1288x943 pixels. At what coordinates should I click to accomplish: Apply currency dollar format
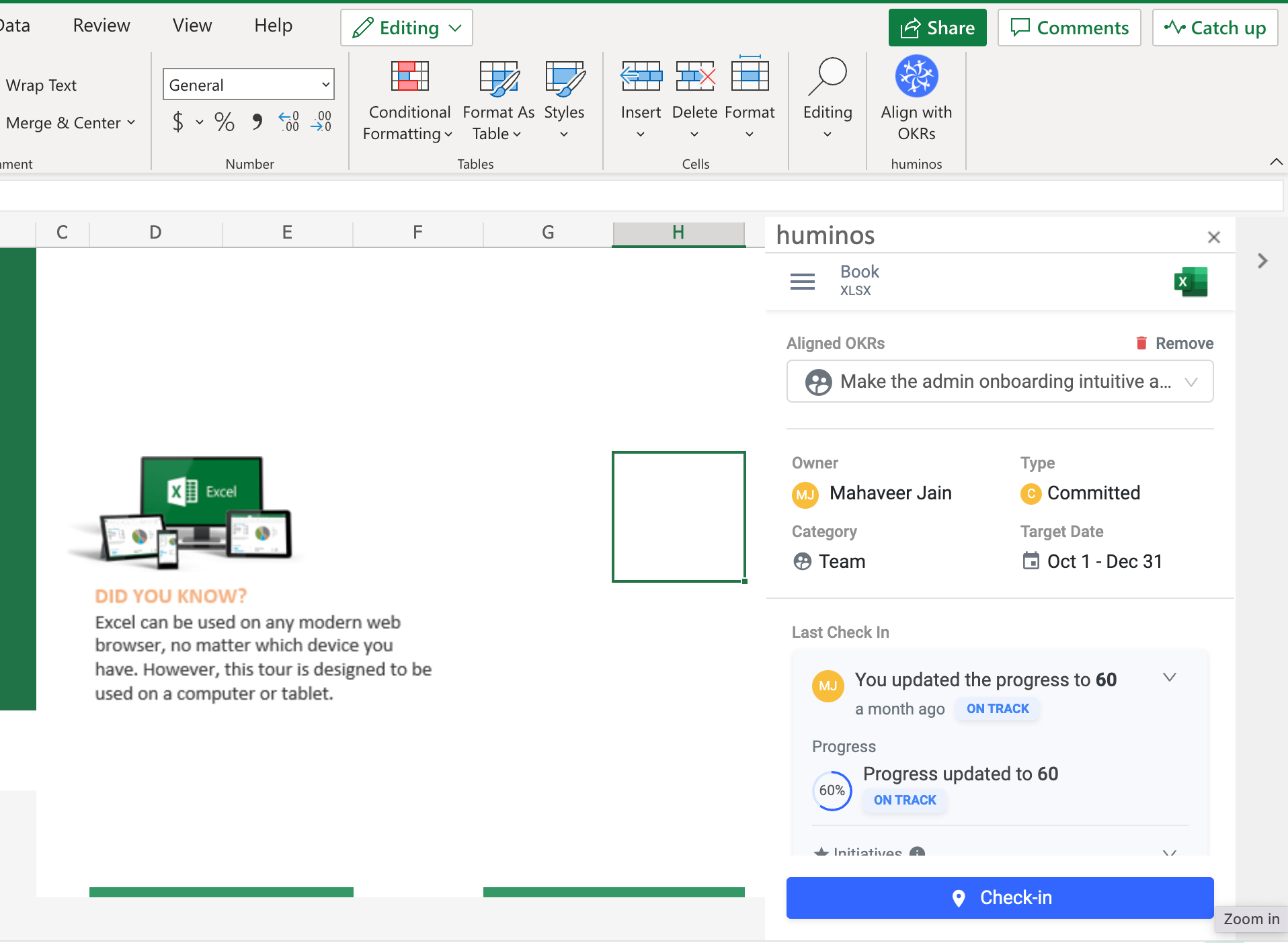pos(178,122)
